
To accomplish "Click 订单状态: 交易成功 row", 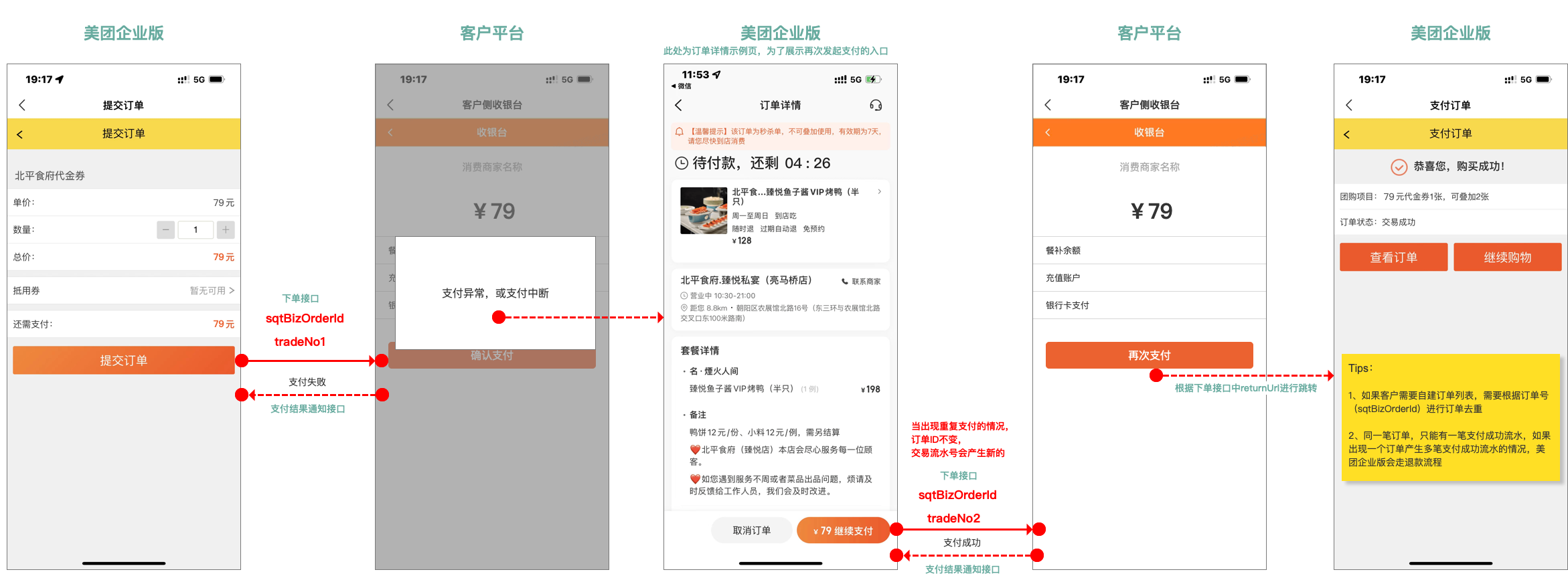I will 1451,222.
